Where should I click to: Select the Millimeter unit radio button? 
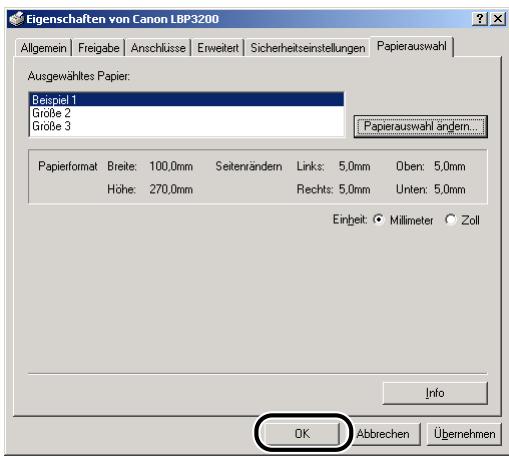pyautogui.click(x=378, y=220)
